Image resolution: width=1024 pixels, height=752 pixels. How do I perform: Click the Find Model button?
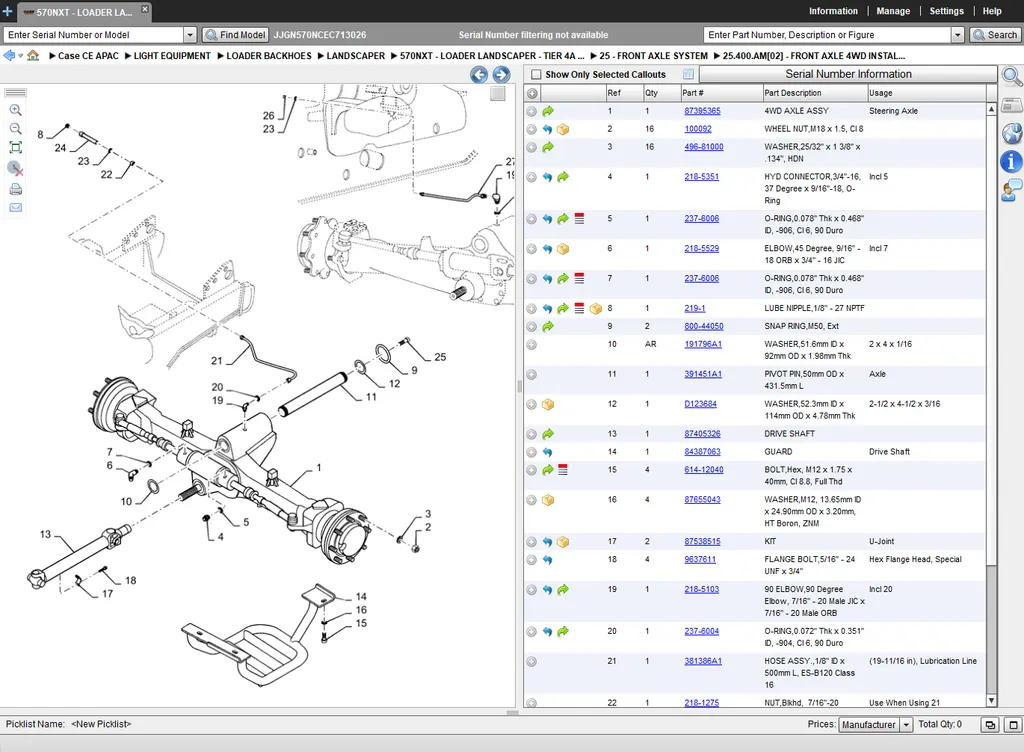point(235,35)
